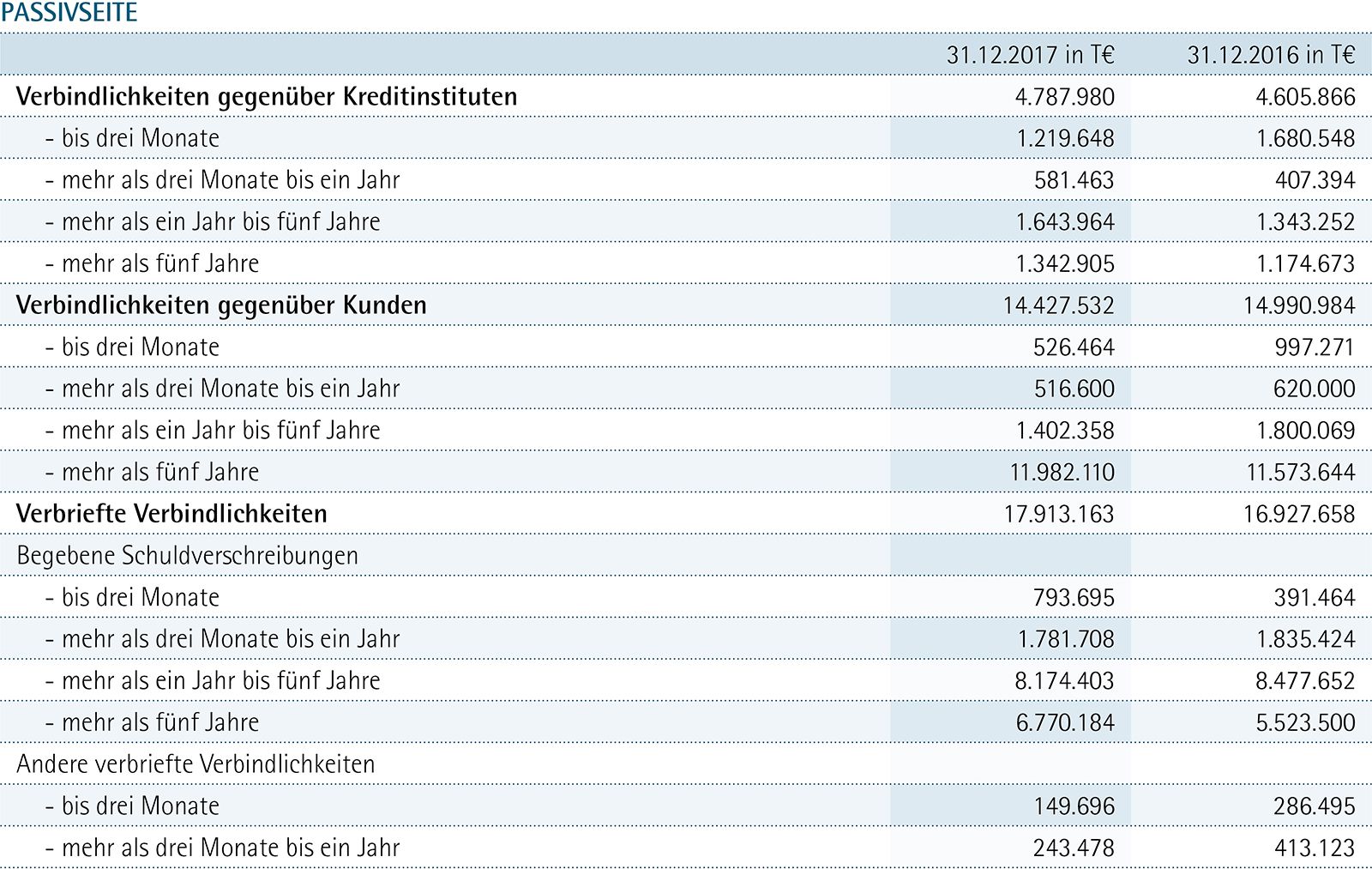Click the 8.174.403 cell
This screenshot has height=869, width=1372.
pyautogui.click(x=1064, y=681)
